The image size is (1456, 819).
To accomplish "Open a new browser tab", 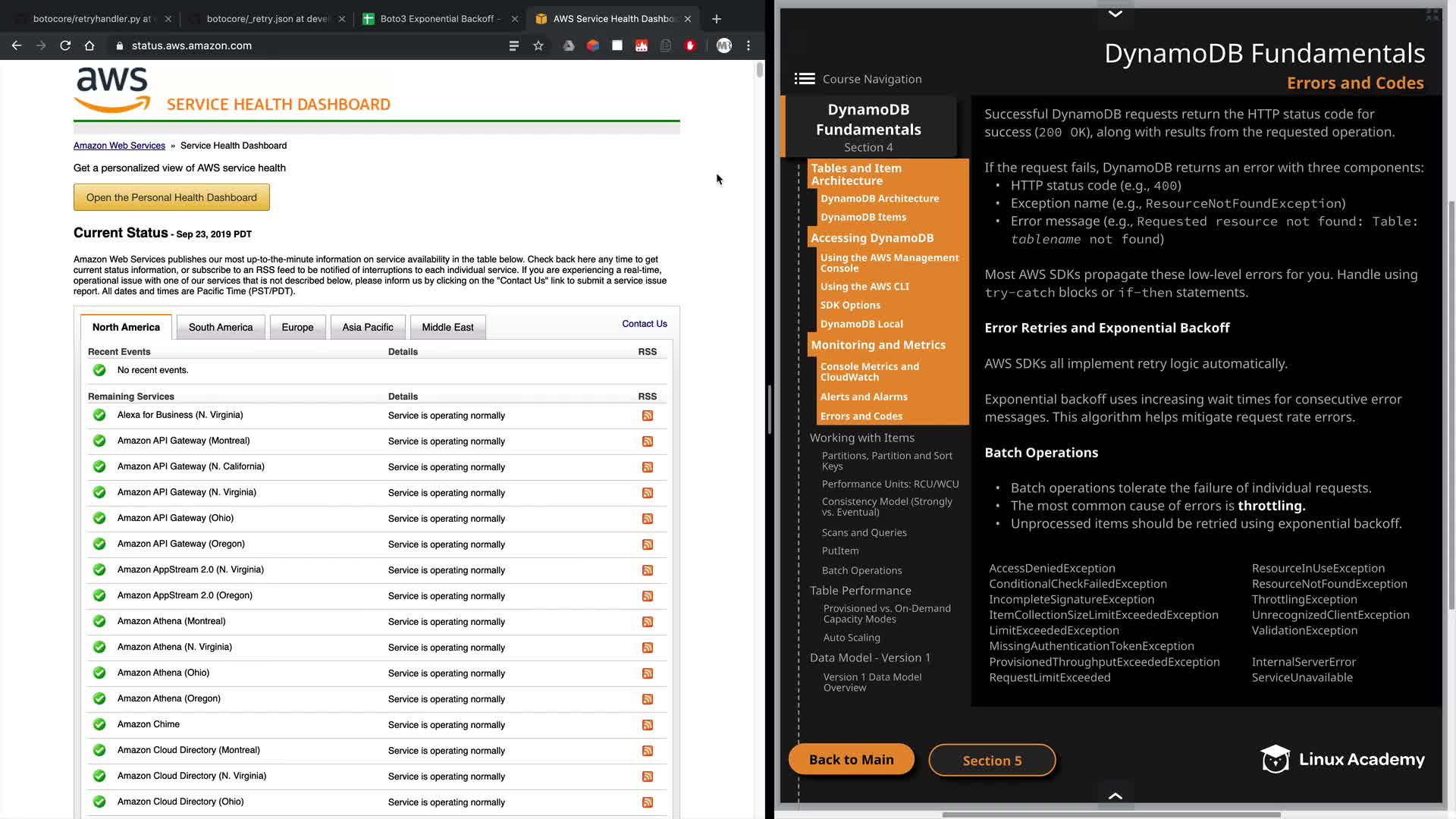I will pyautogui.click(x=717, y=19).
